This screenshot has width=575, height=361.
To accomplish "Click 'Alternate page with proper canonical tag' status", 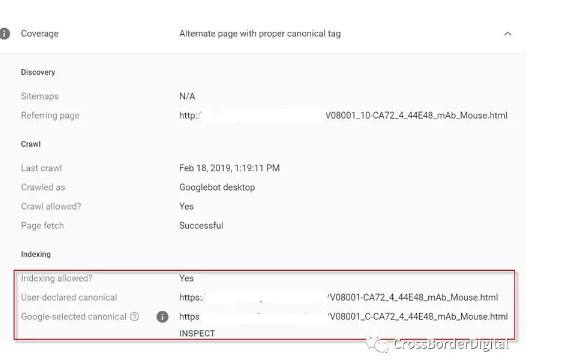I will pos(260,34).
